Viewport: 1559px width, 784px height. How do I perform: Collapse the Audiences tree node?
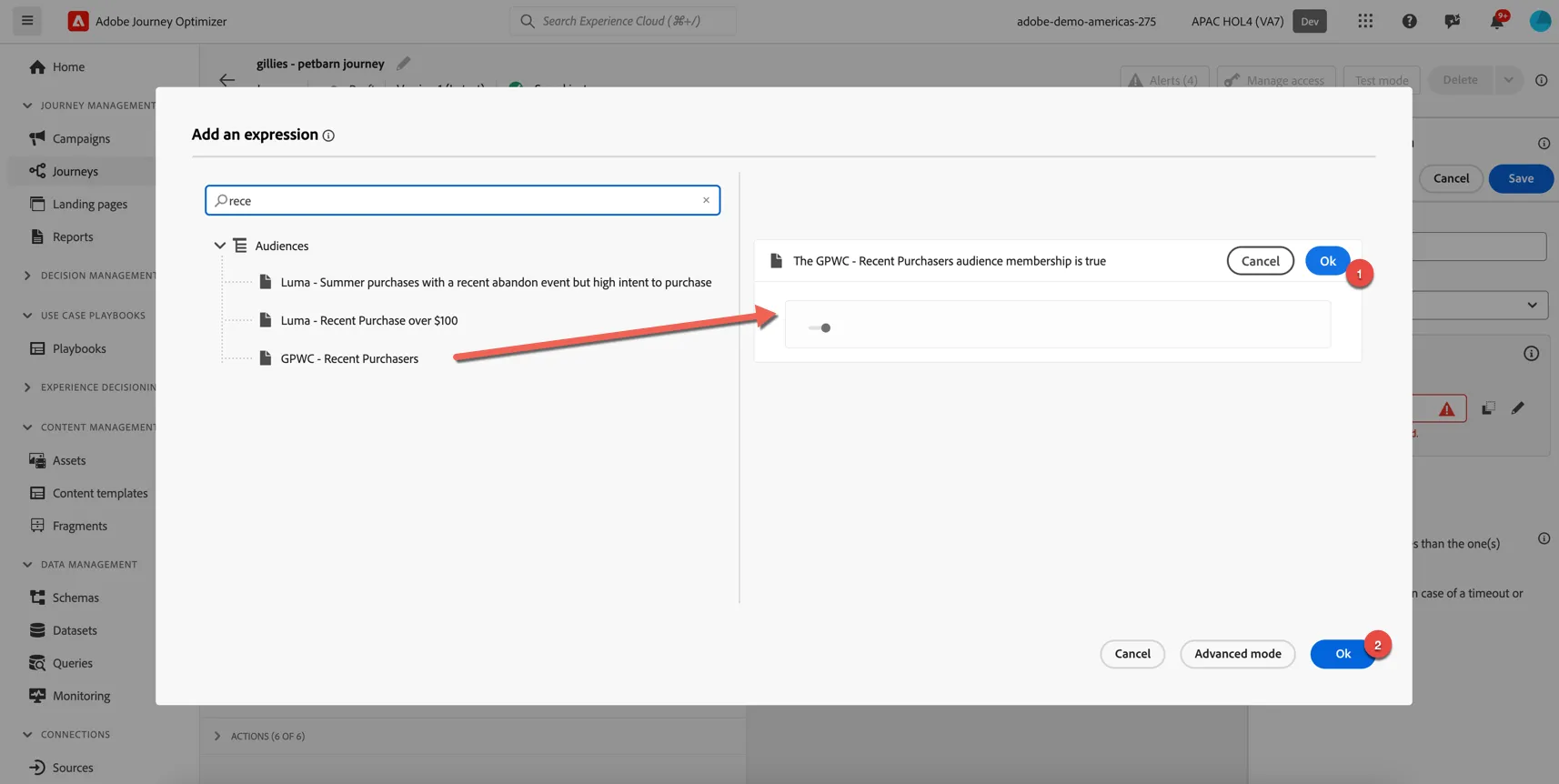[x=219, y=246]
